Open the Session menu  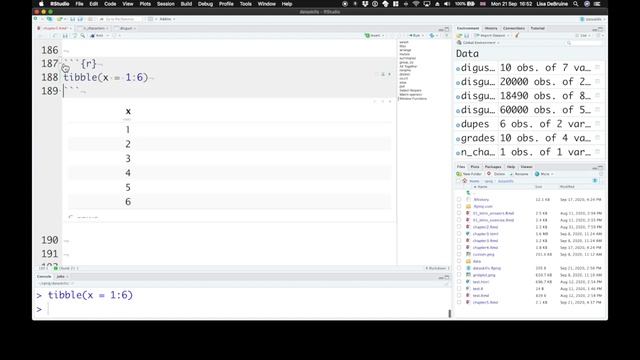point(165,4)
